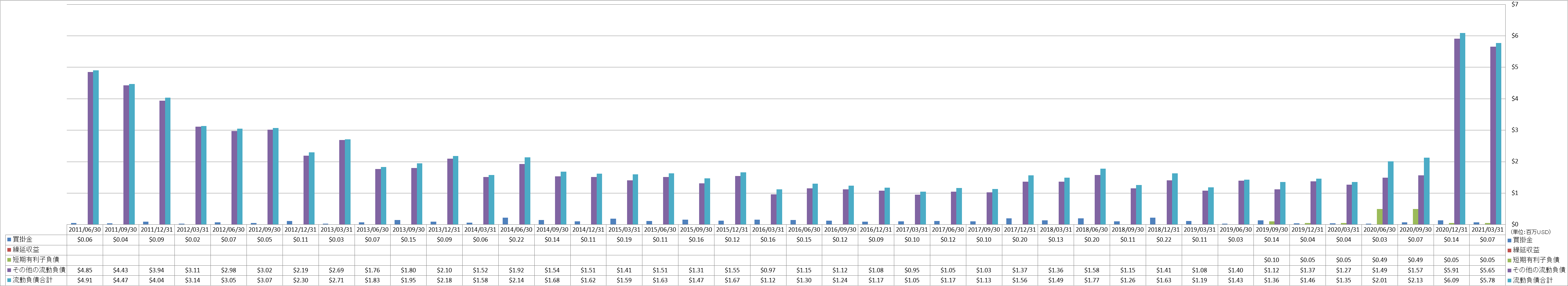Click その他の流動負債 value $4.43 under 2011/09/30

tap(120, 270)
